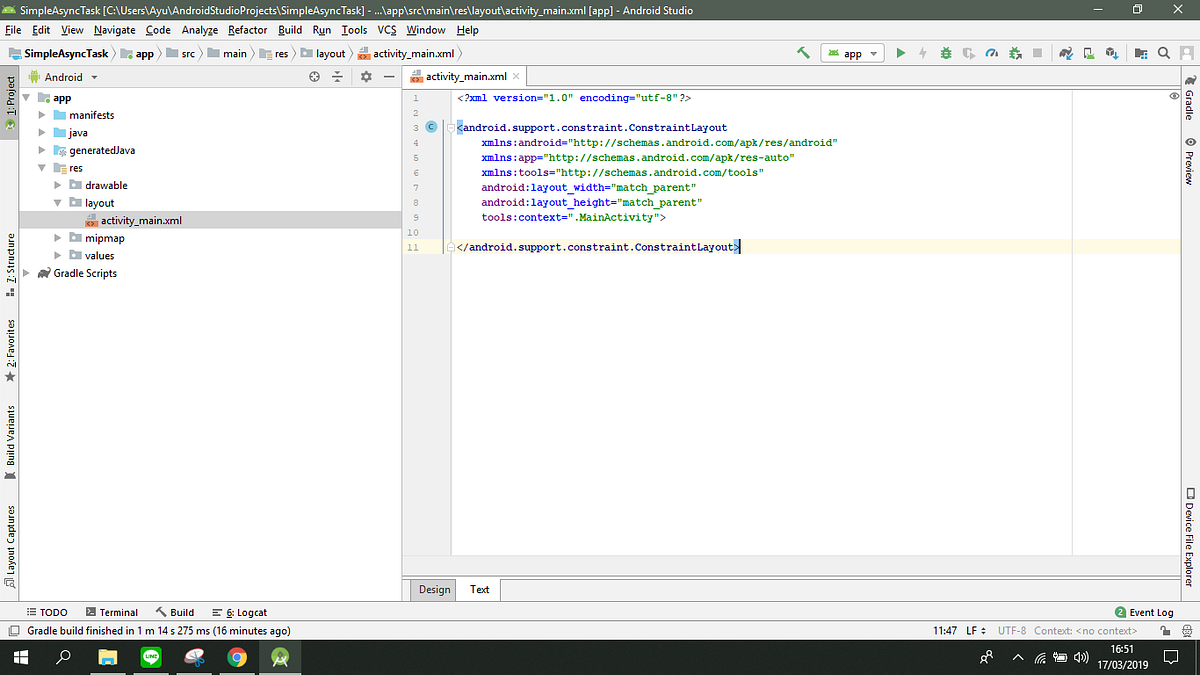Screen dimensions: 1200x675
Task: Expand the java folder in project tree
Action: (43, 132)
